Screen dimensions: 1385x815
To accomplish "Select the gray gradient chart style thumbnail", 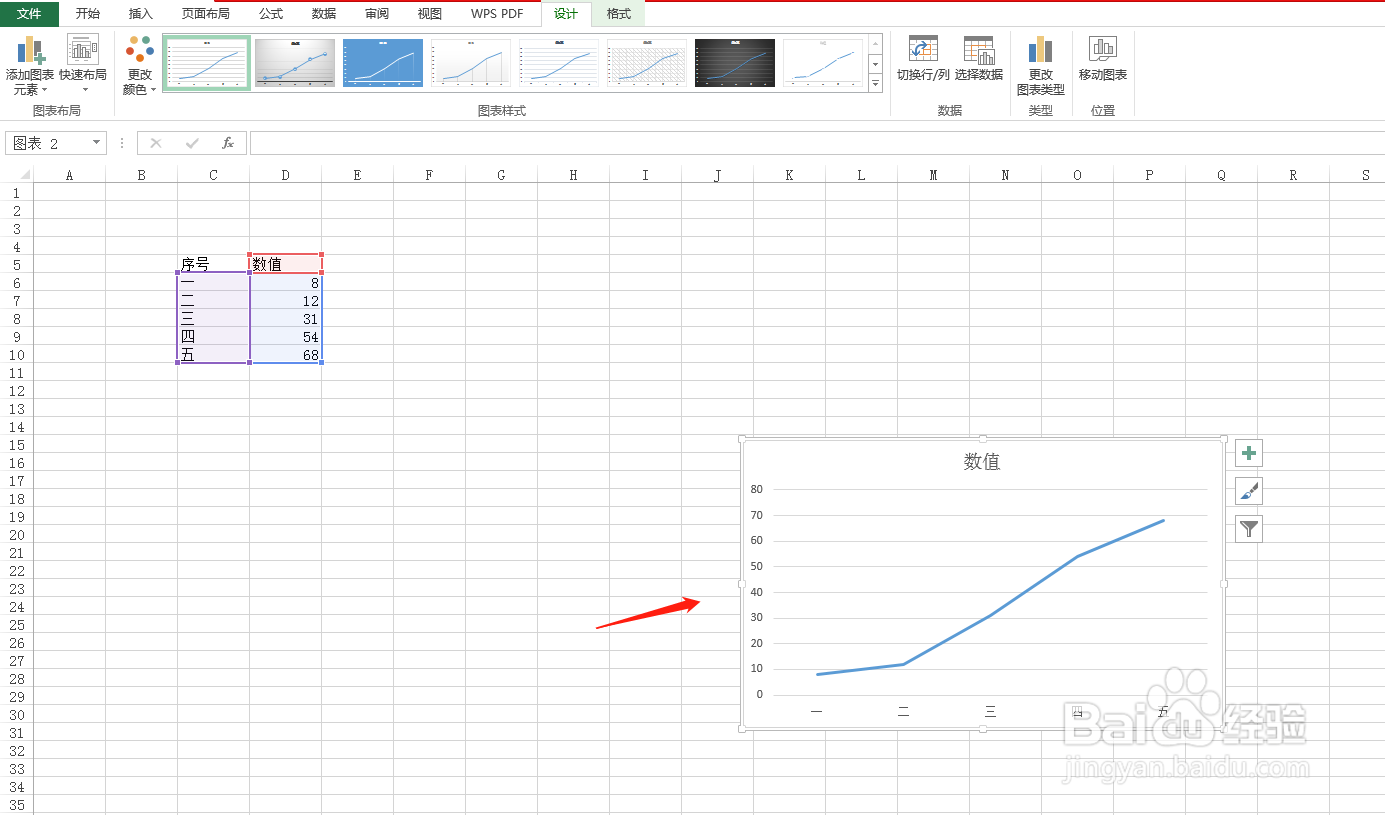I will point(295,63).
